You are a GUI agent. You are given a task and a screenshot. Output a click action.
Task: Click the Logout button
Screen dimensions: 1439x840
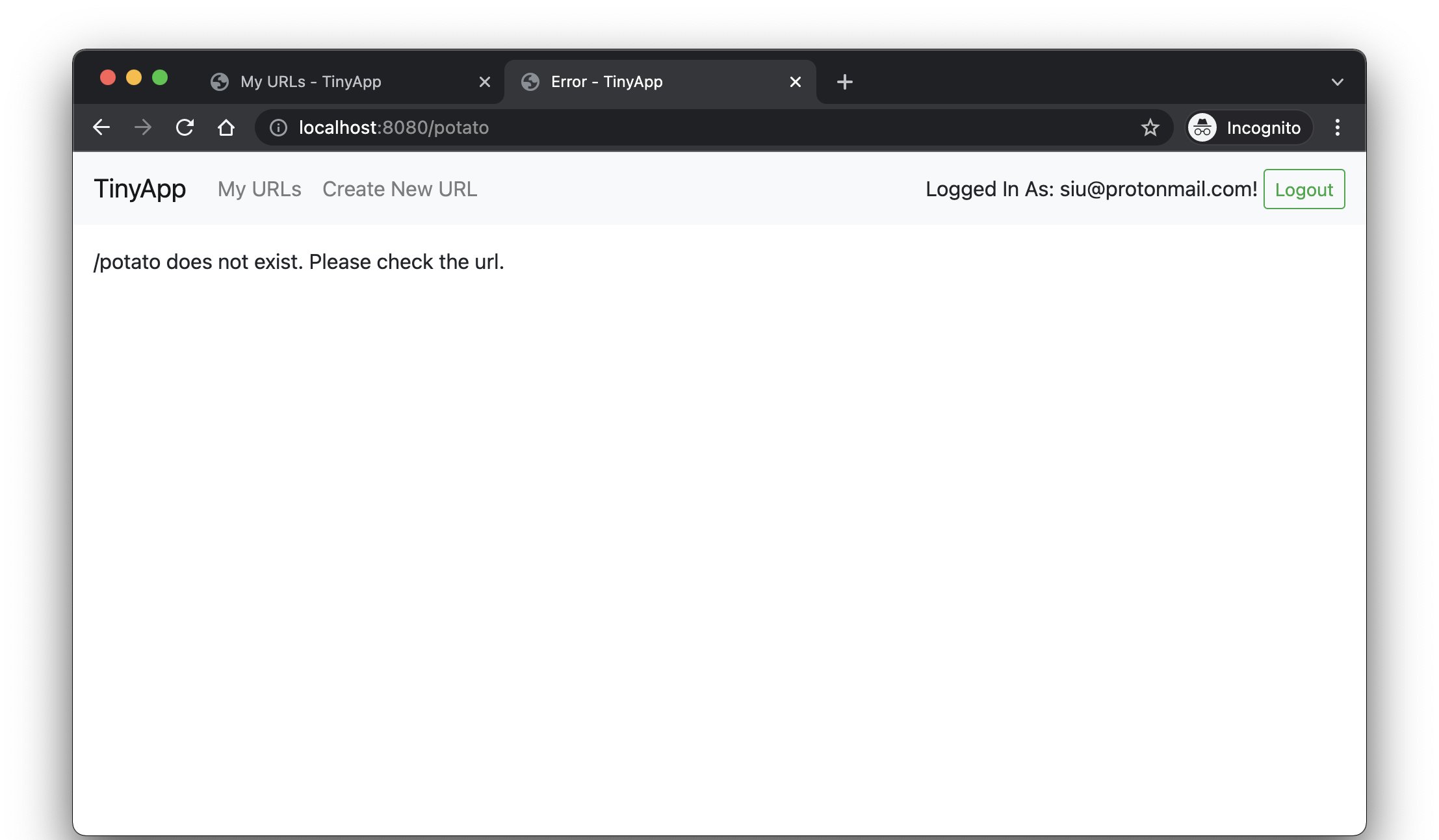pyautogui.click(x=1303, y=190)
